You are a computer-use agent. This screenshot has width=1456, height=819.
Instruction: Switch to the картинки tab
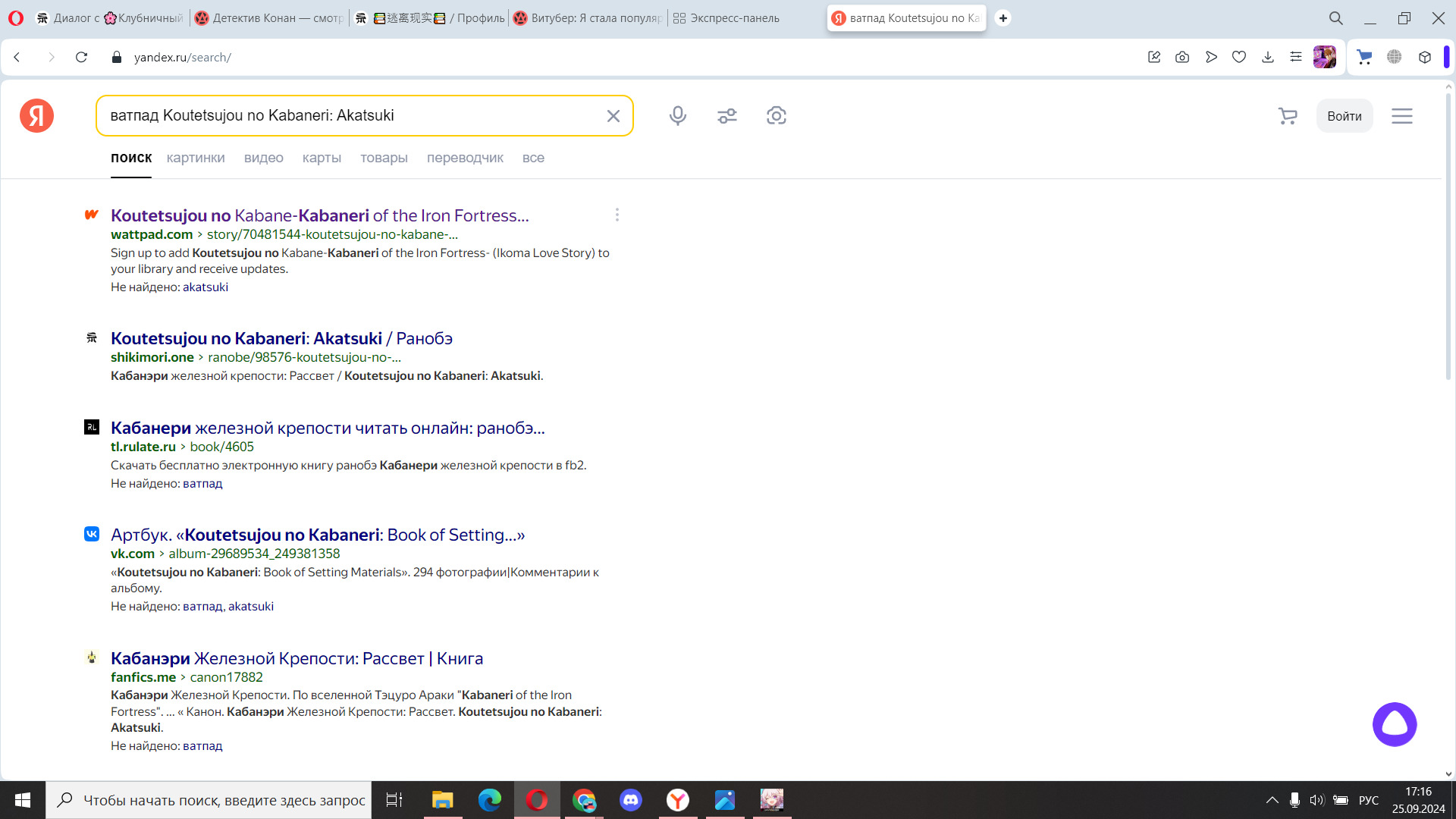click(196, 158)
